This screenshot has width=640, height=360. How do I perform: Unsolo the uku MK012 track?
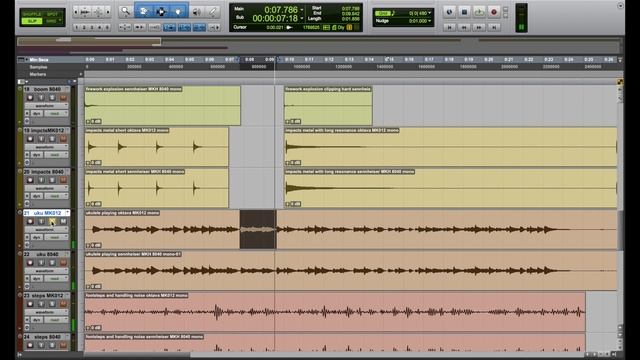(x=52, y=221)
